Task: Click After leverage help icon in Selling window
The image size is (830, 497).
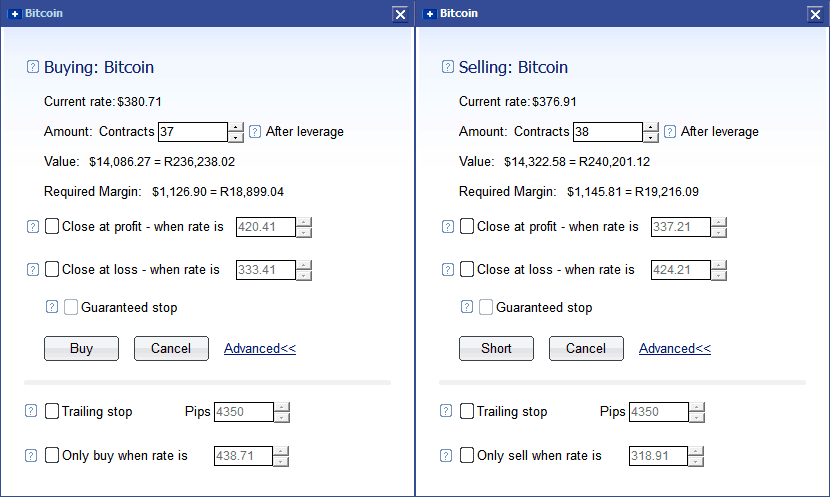Action: (670, 131)
